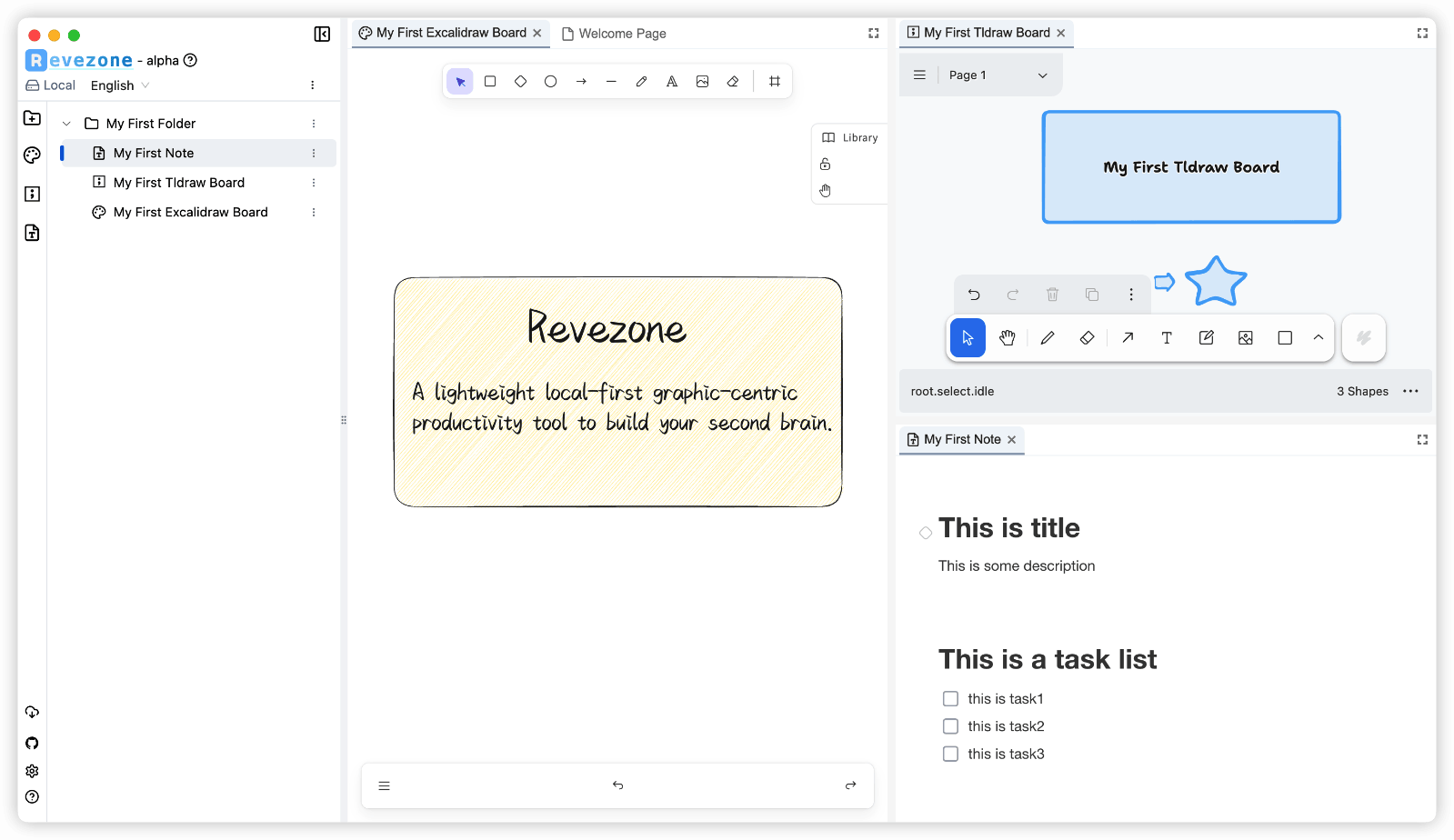This screenshot has width=1454, height=840.
Task: Open settings gear in left sidebar
Action: (32, 771)
